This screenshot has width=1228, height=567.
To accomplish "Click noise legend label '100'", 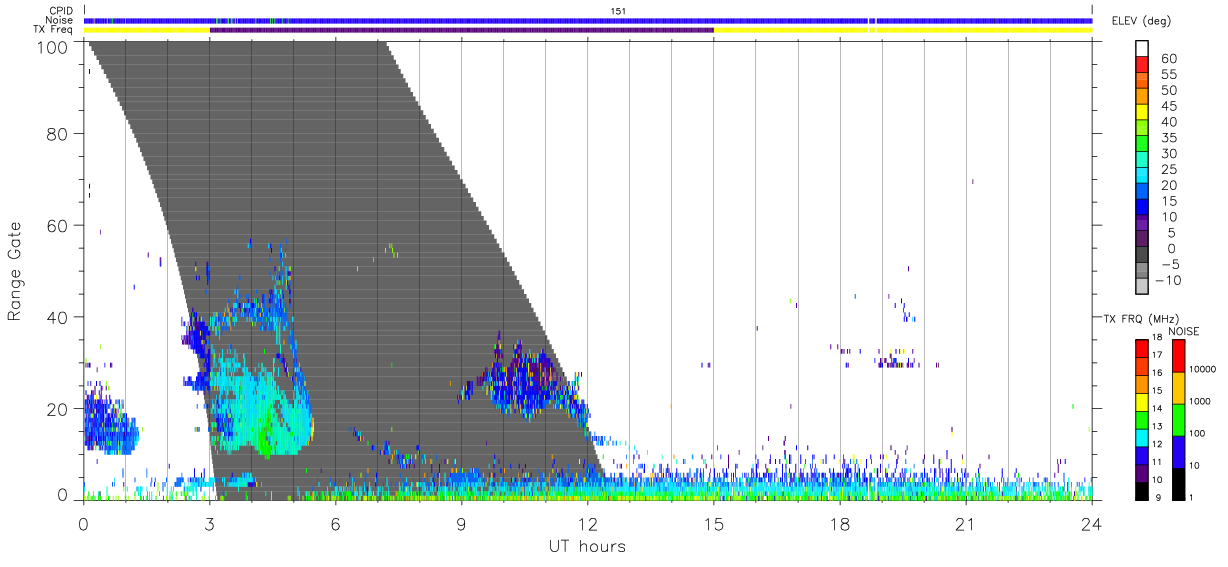I will click(1199, 433).
